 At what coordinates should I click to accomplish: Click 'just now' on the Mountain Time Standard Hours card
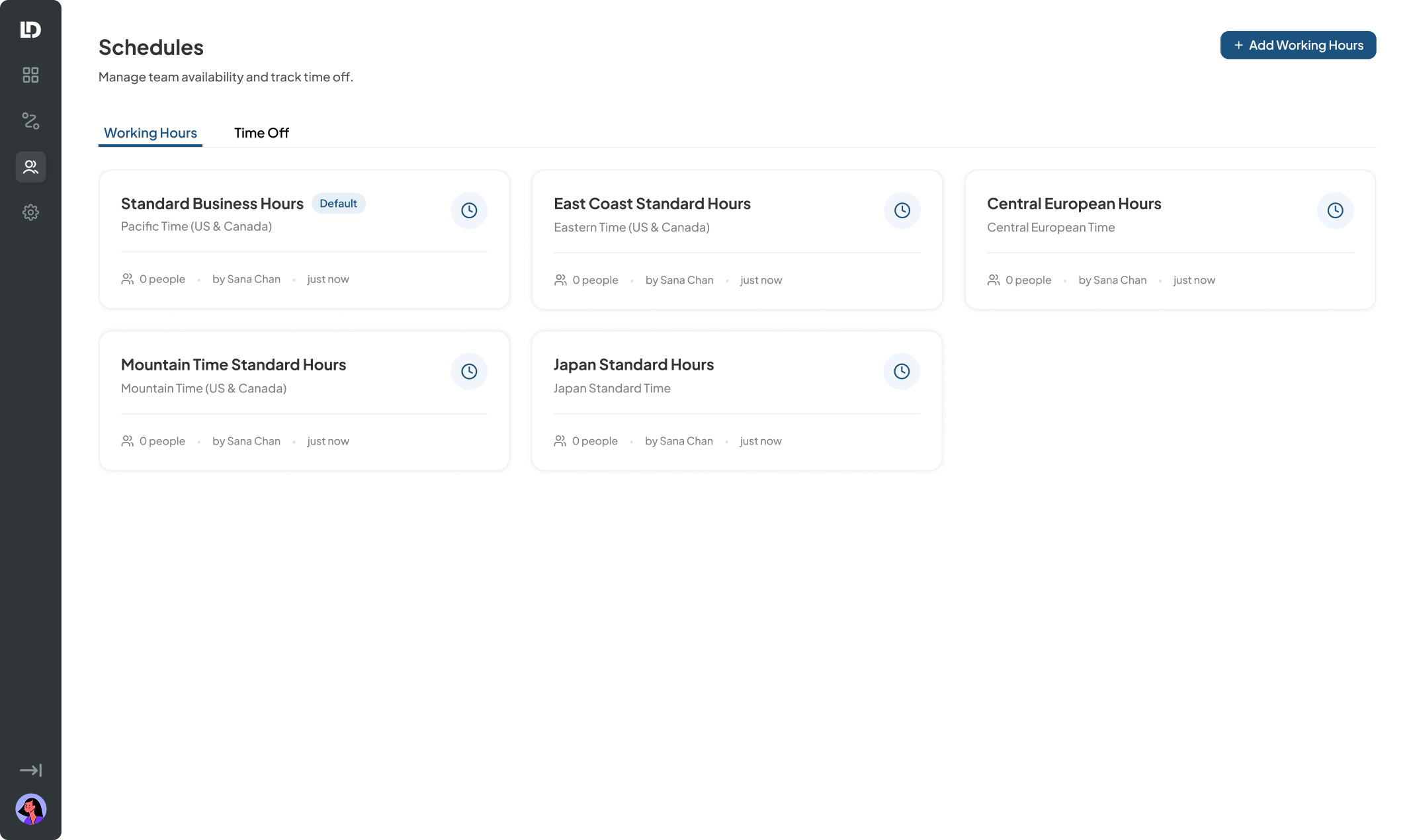pyautogui.click(x=328, y=441)
